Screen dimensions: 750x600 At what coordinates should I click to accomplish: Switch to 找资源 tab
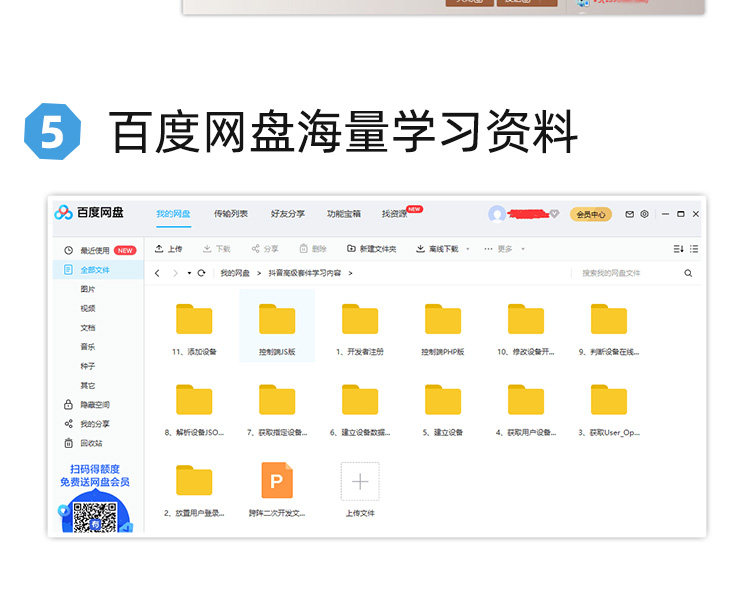pyautogui.click(x=395, y=214)
